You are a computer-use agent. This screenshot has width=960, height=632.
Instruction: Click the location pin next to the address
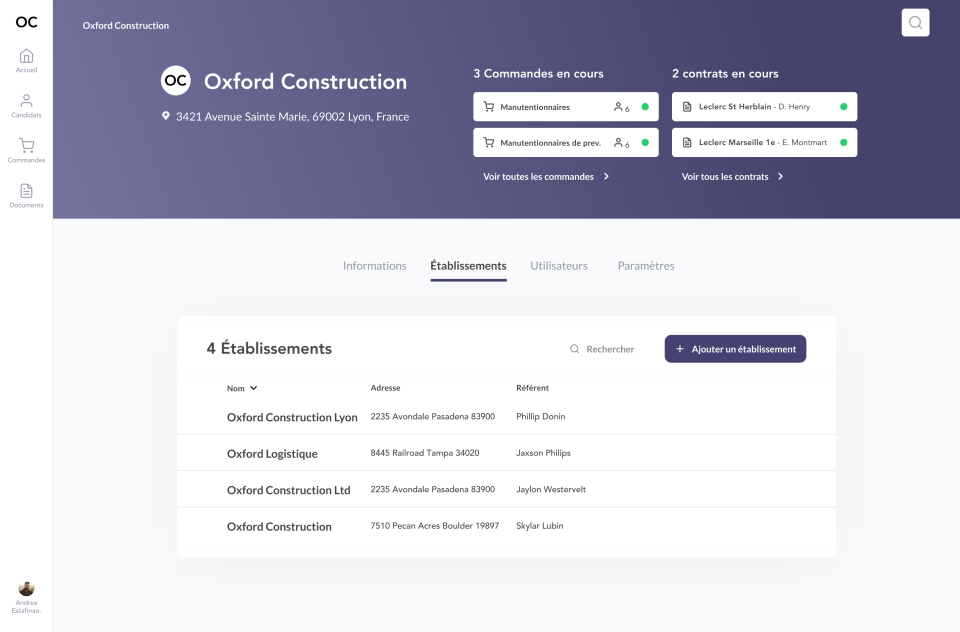pyautogui.click(x=165, y=116)
